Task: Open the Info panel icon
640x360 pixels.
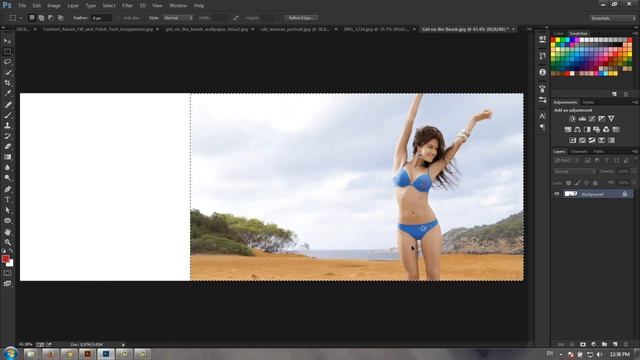Action: coord(542,72)
